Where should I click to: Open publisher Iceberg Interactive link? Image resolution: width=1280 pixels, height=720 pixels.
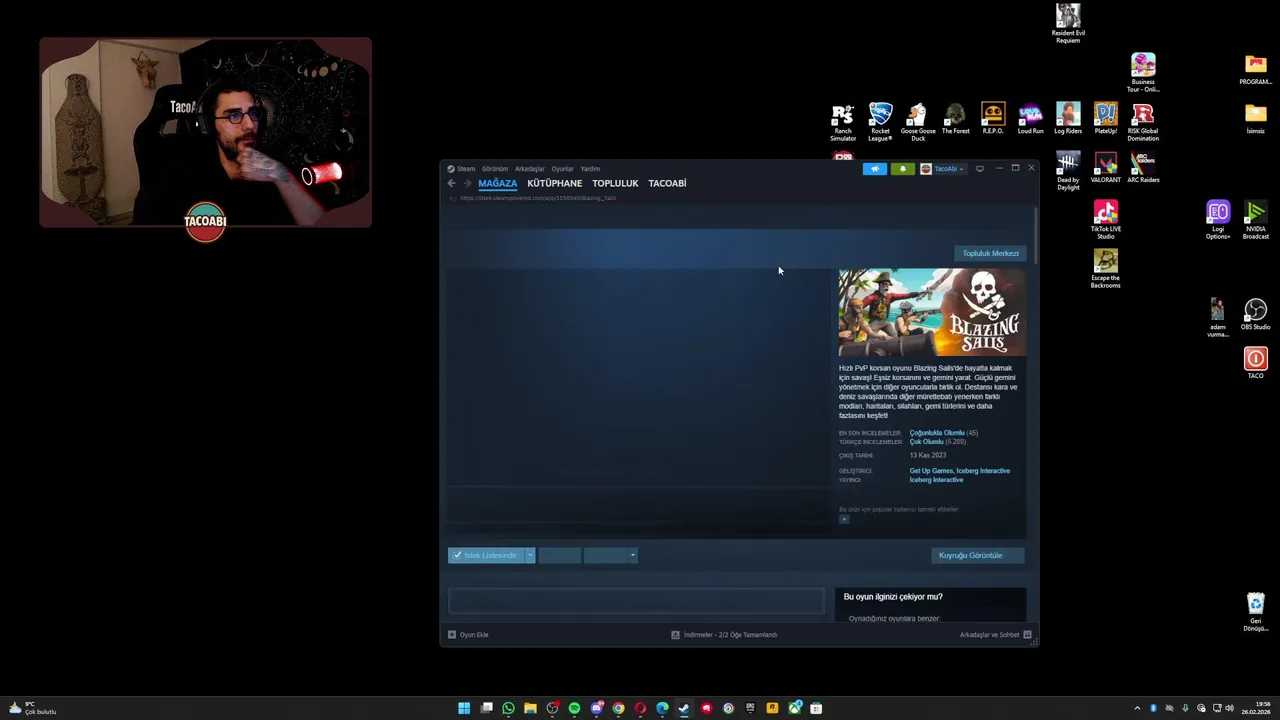[936, 480]
